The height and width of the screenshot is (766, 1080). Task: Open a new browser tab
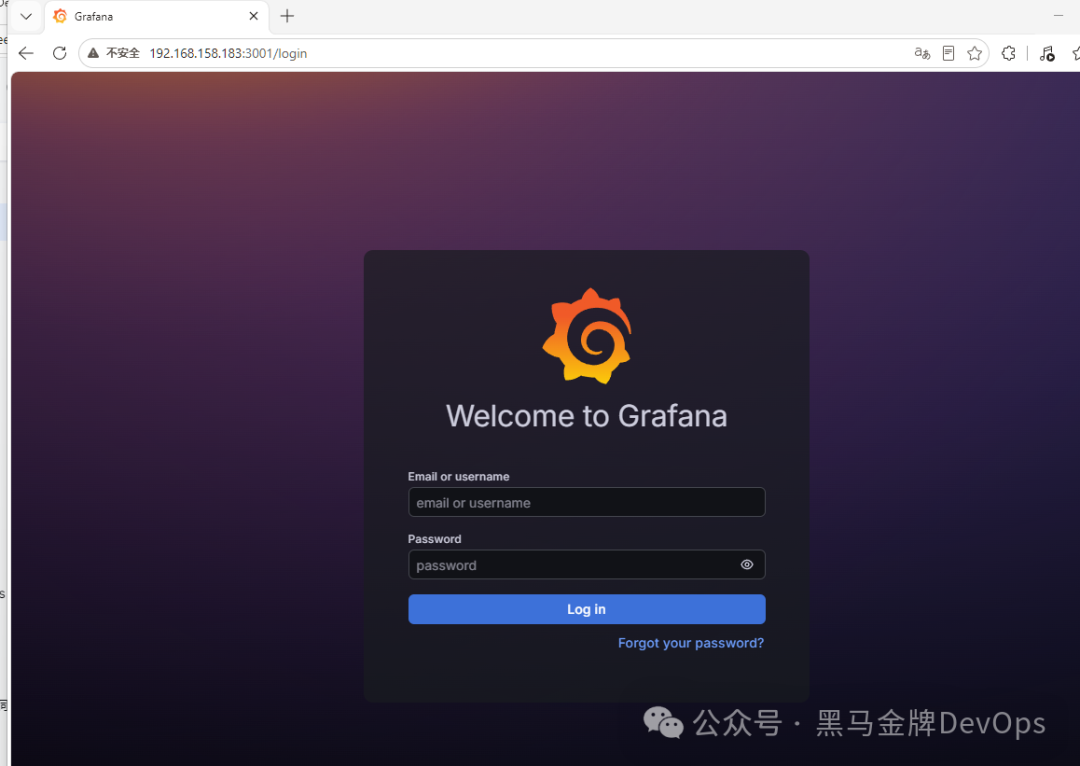pyautogui.click(x=287, y=16)
